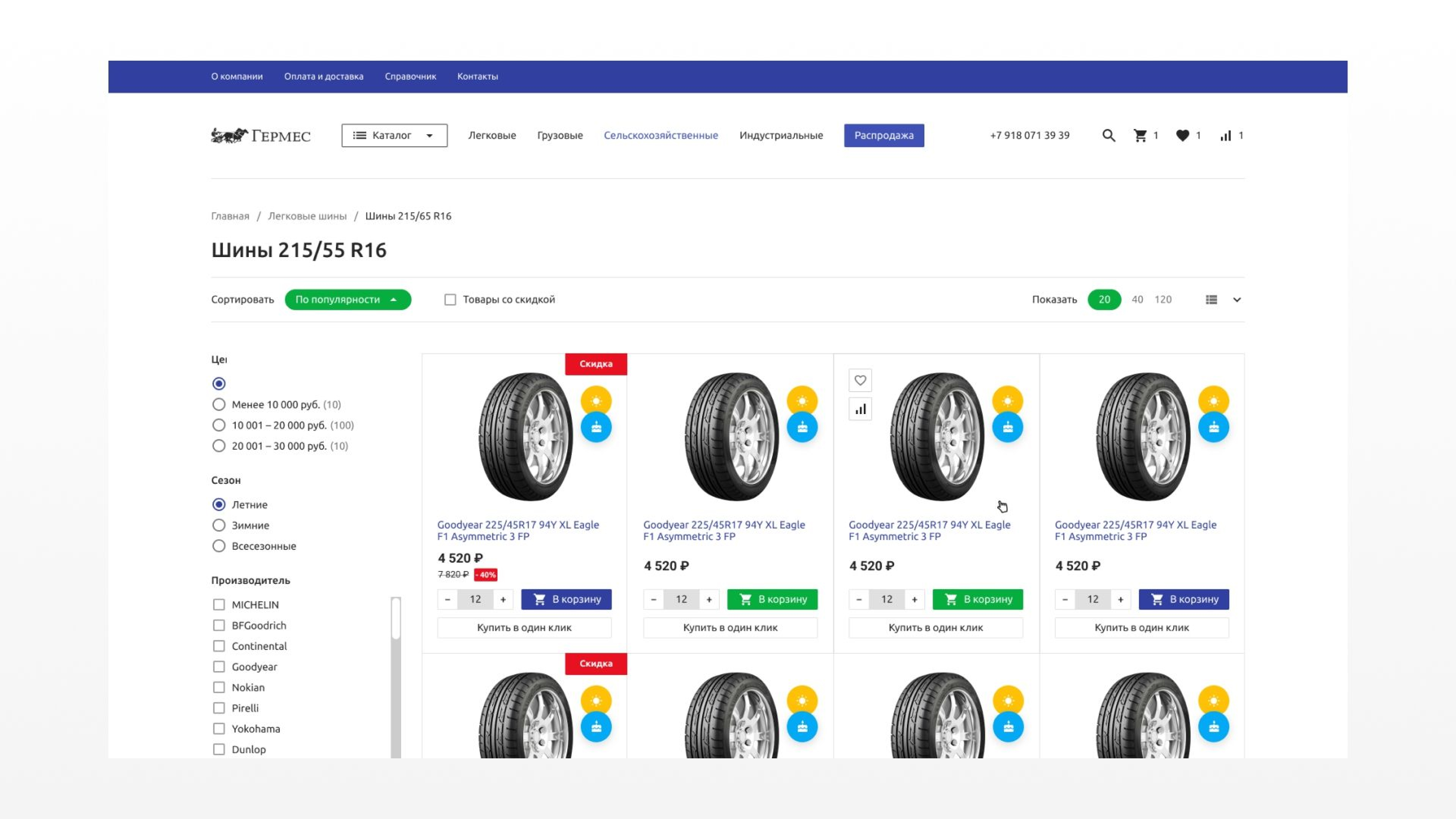Open О компании menu item
This screenshot has width=1456, height=819.
(x=237, y=76)
